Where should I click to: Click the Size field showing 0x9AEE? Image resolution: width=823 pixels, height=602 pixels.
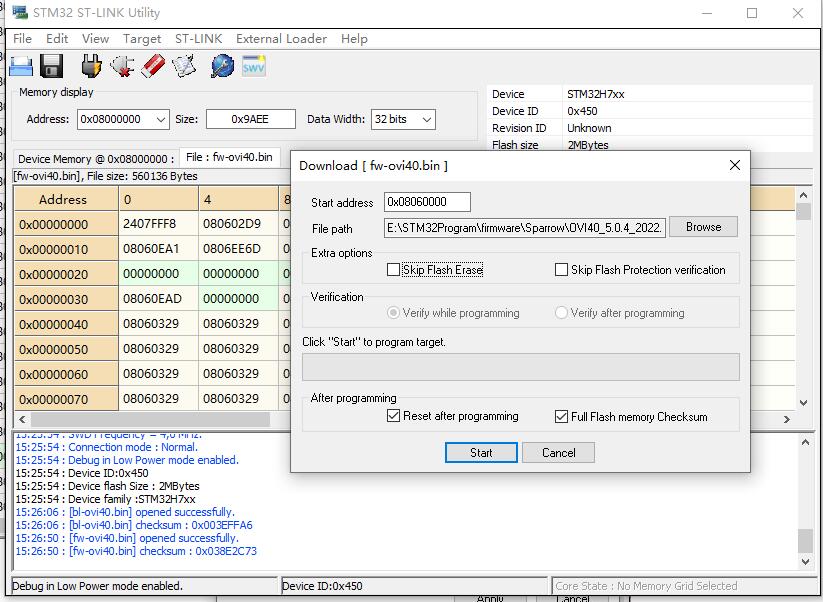click(x=251, y=119)
